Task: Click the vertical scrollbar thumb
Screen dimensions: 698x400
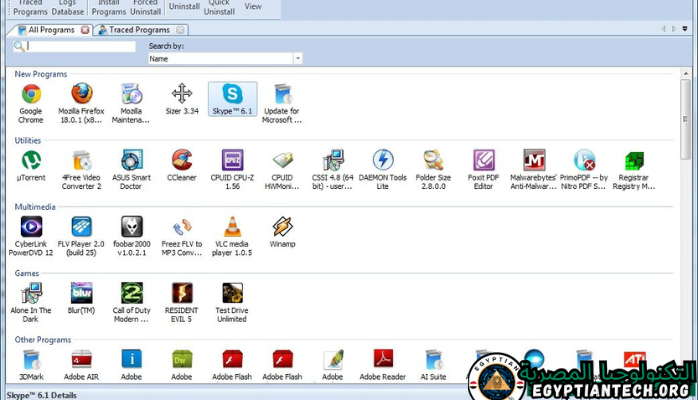Action: (686, 119)
